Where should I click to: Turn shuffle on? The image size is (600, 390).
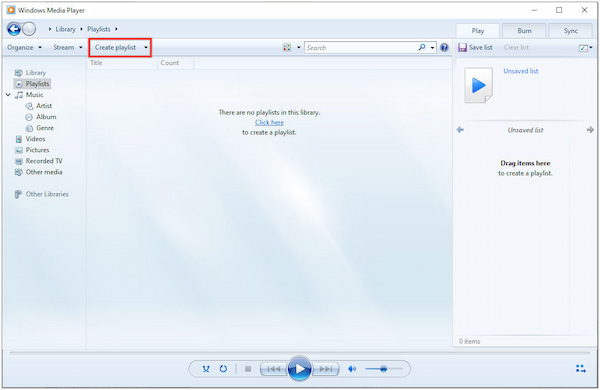[206, 369]
